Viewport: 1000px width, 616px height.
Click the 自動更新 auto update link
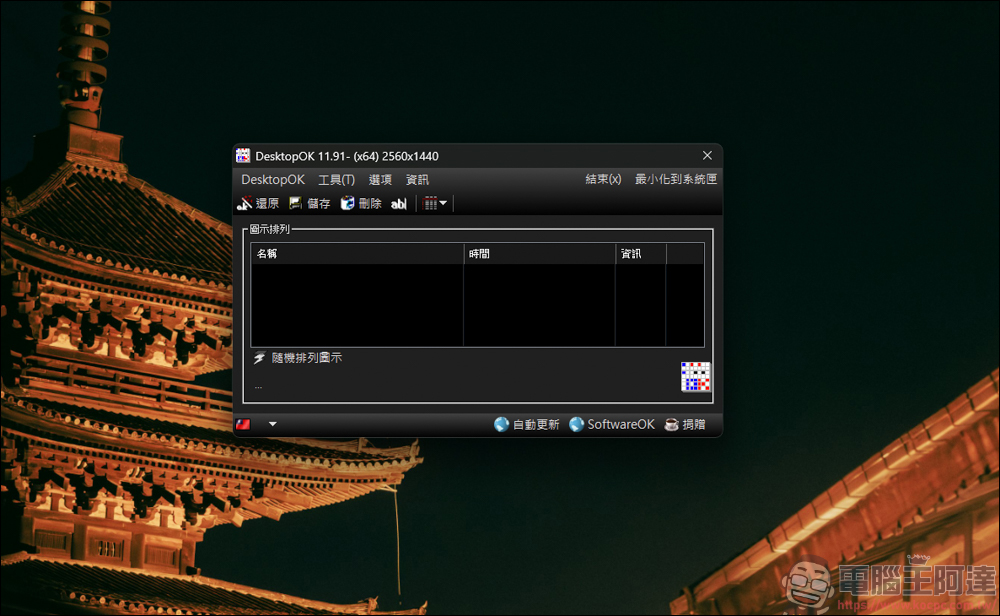(x=527, y=424)
